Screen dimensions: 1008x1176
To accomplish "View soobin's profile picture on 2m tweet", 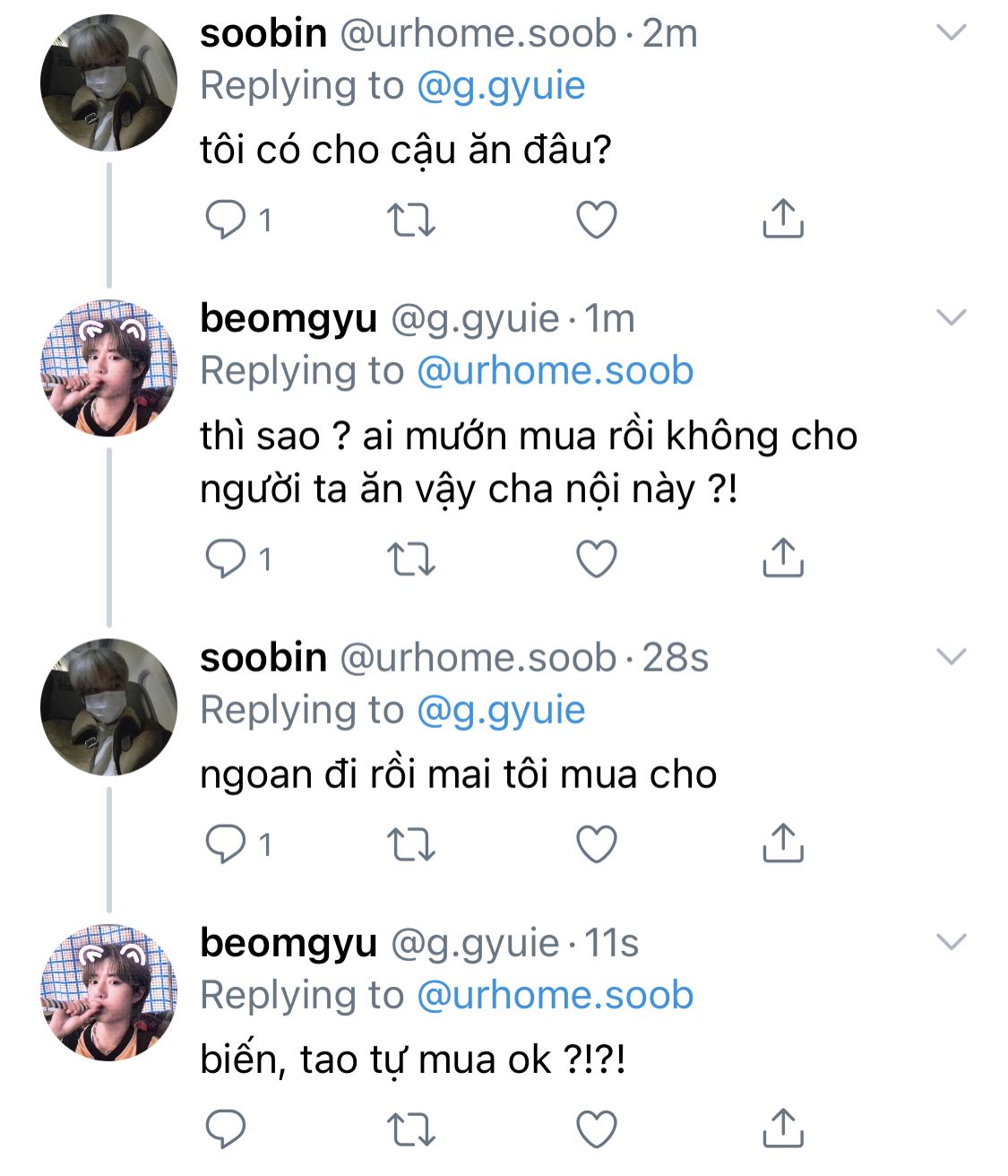I will coord(108,82).
